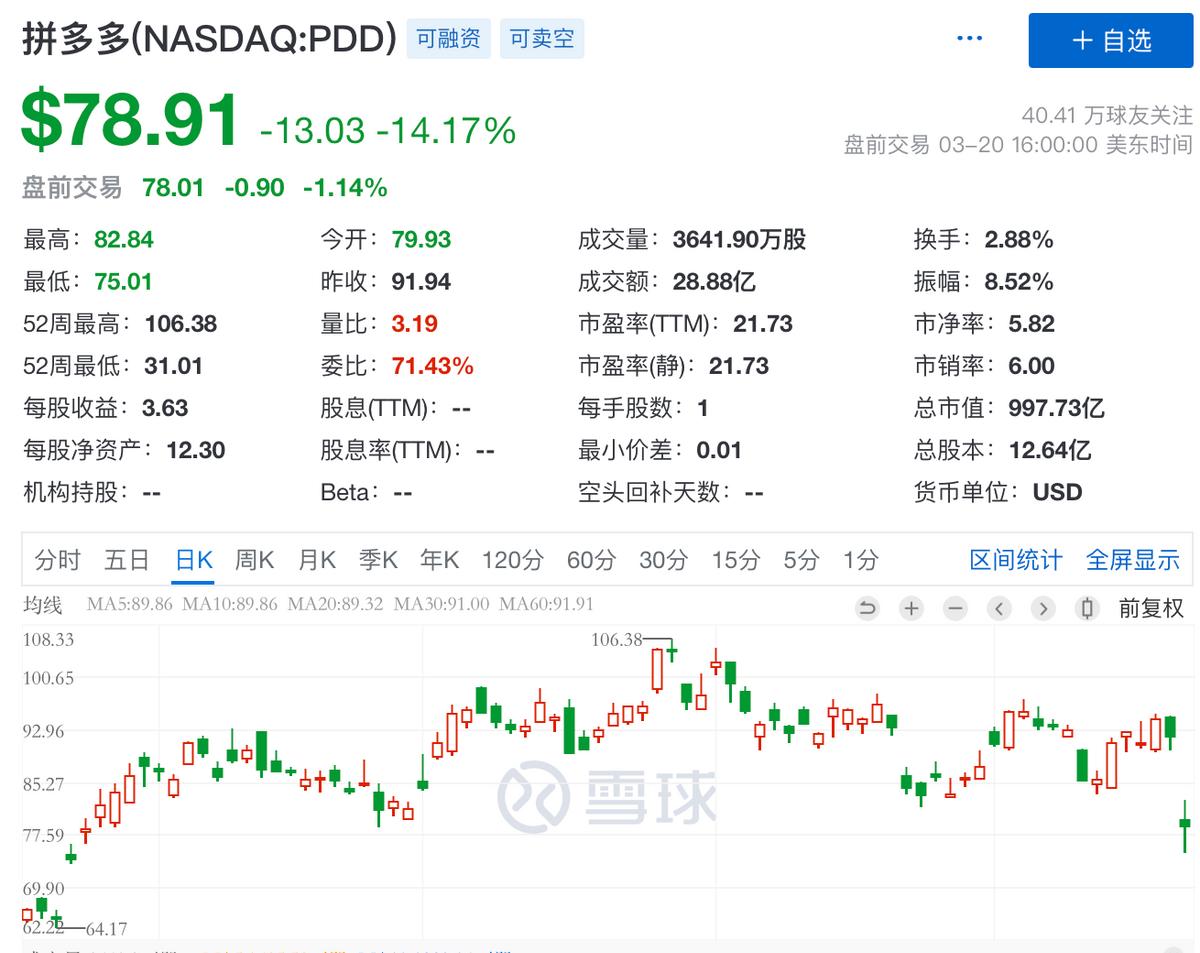This screenshot has height=953, width=1200.
Task: Pan chart left with the left chevron icon
Action: click(x=999, y=608)
